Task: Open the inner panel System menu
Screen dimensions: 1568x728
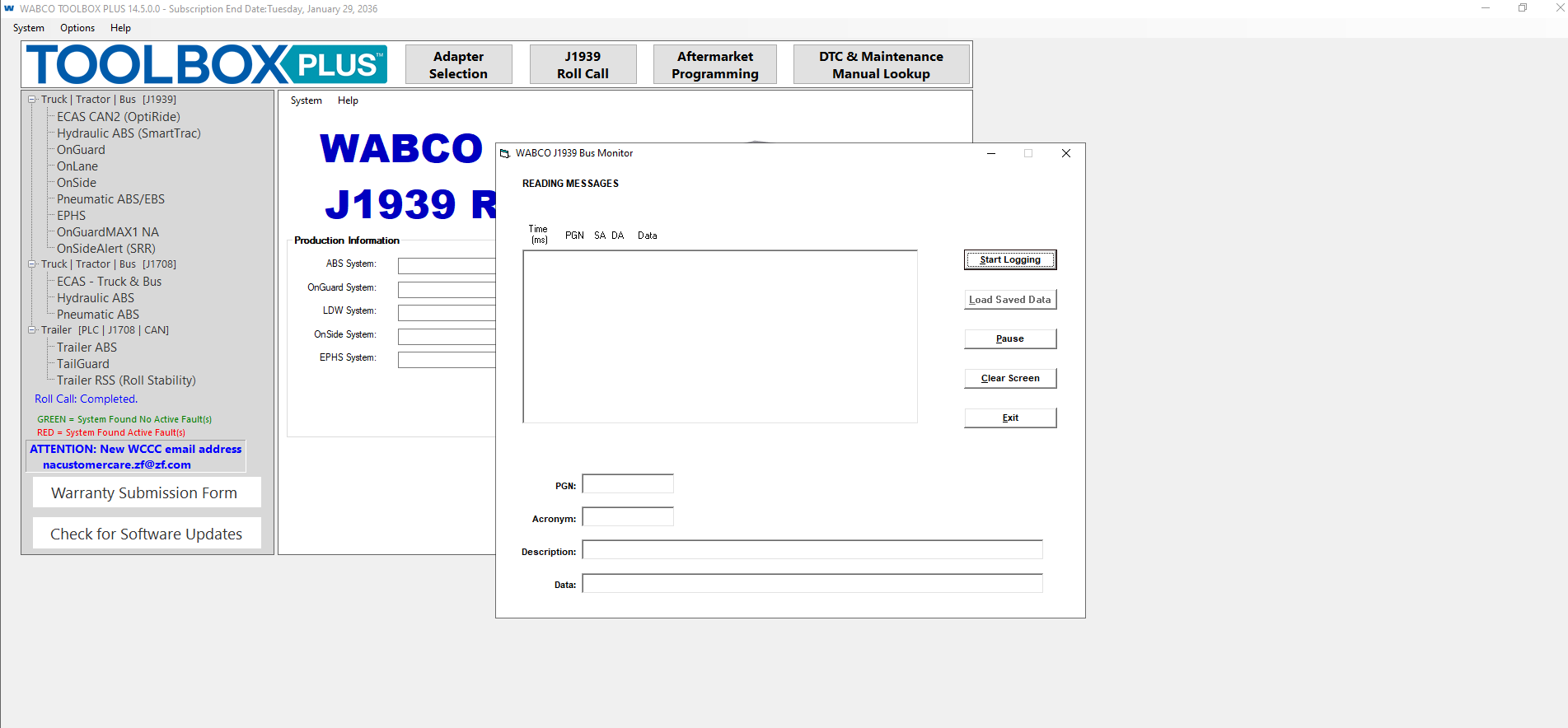Action: point(307,100)
